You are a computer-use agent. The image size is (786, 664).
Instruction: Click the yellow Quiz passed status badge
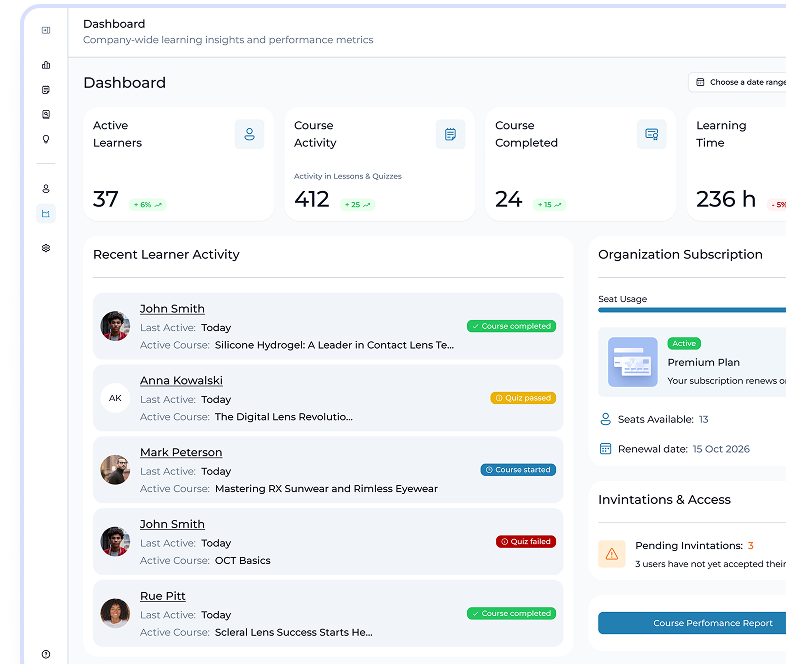(522, 398)
